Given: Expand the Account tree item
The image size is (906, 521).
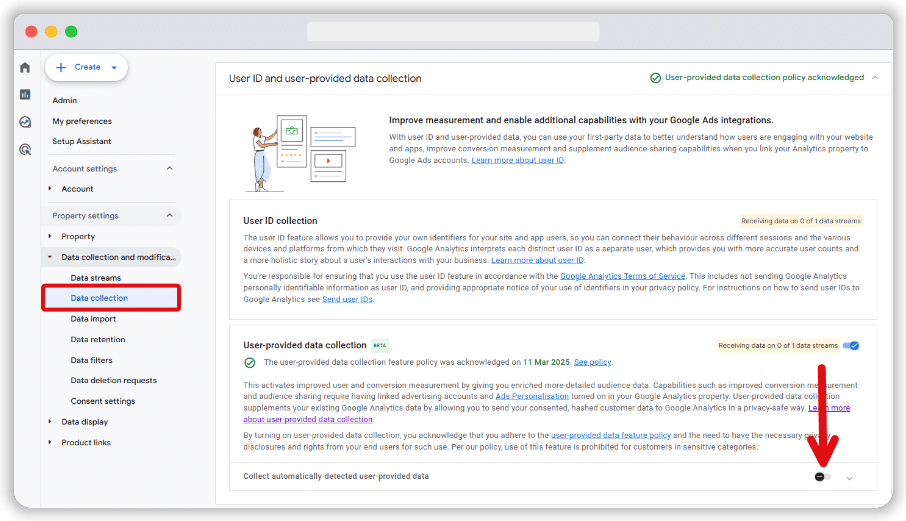Looking at the screenshot, I should pyautogui.click(x=50, y=188).
